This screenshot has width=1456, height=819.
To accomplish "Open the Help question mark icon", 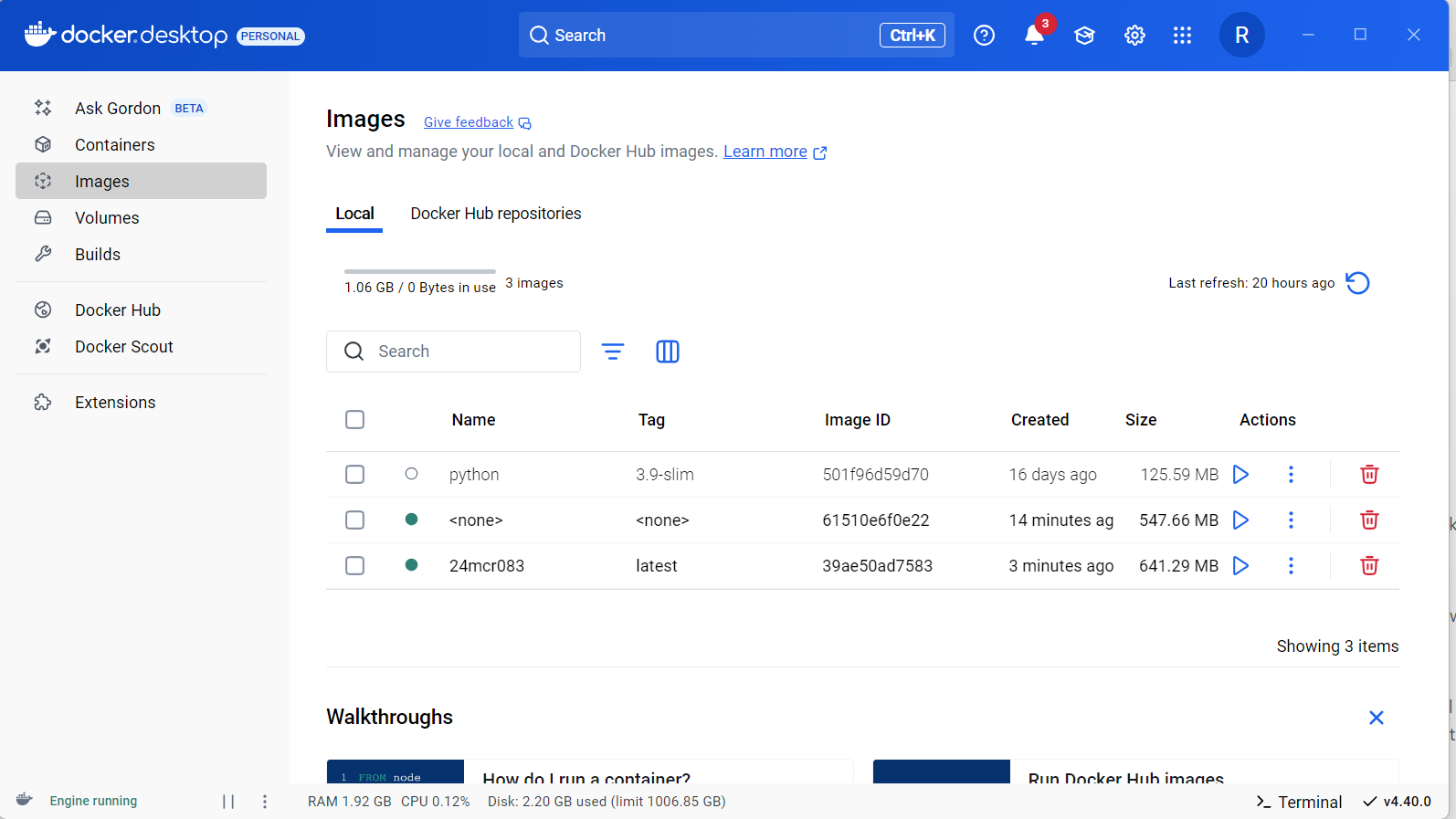I will coord(984,36).
